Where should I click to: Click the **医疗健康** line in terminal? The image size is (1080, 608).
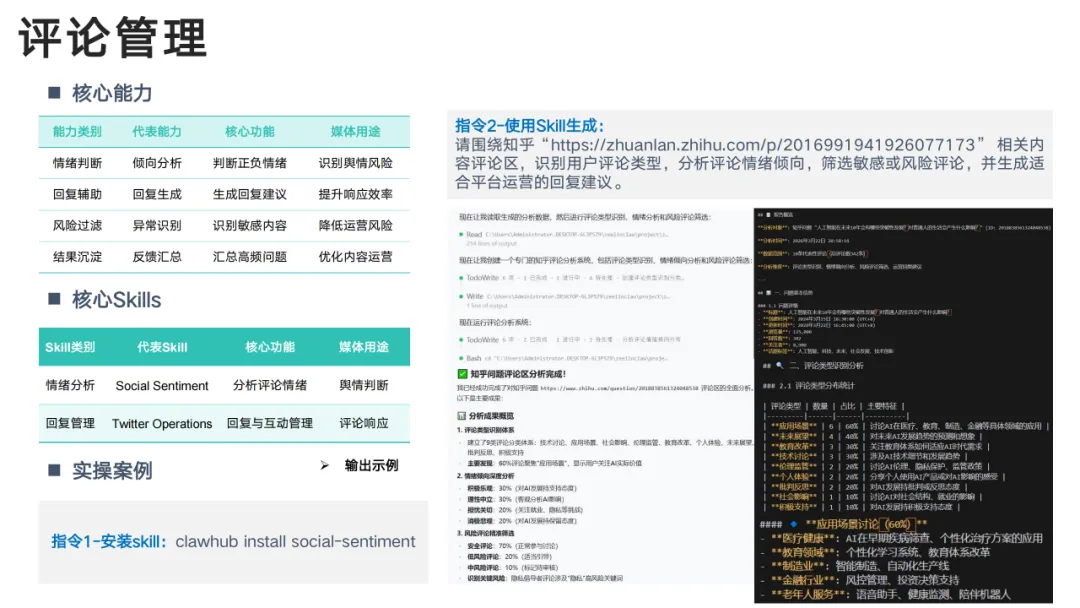coord(902,538)
